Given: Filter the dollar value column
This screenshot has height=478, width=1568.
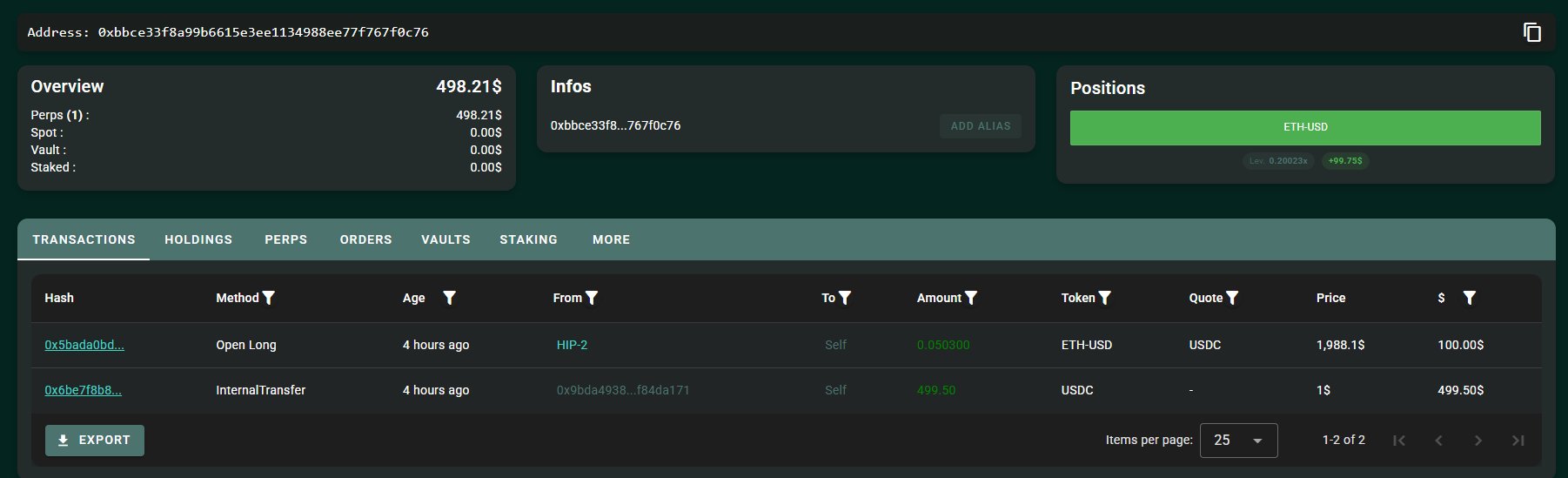Looking at the screenshot, I should (x=1469, y=298).
